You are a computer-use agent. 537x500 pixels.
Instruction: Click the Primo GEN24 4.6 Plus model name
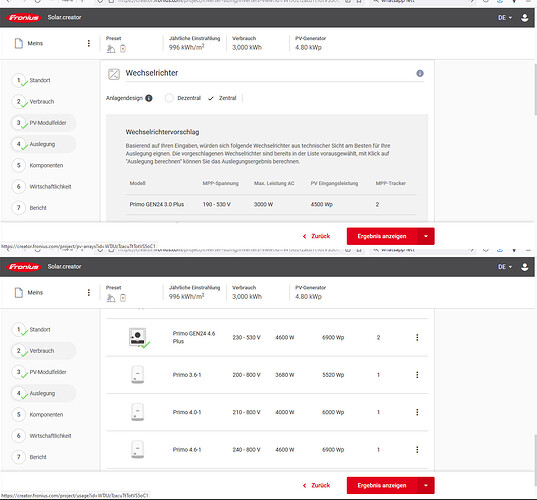tap(194, 337)
